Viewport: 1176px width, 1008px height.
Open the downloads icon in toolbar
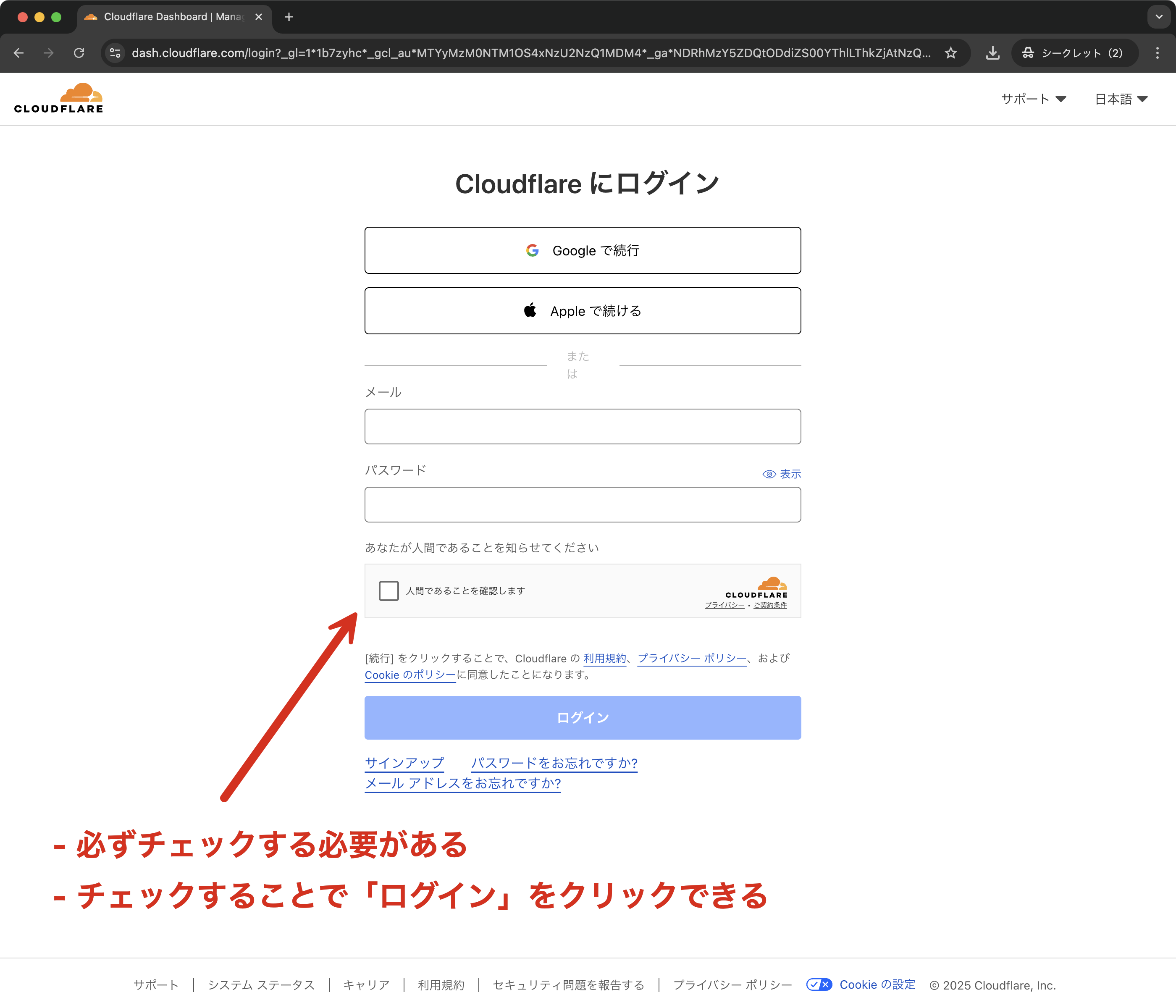click(x=993, y=53)
